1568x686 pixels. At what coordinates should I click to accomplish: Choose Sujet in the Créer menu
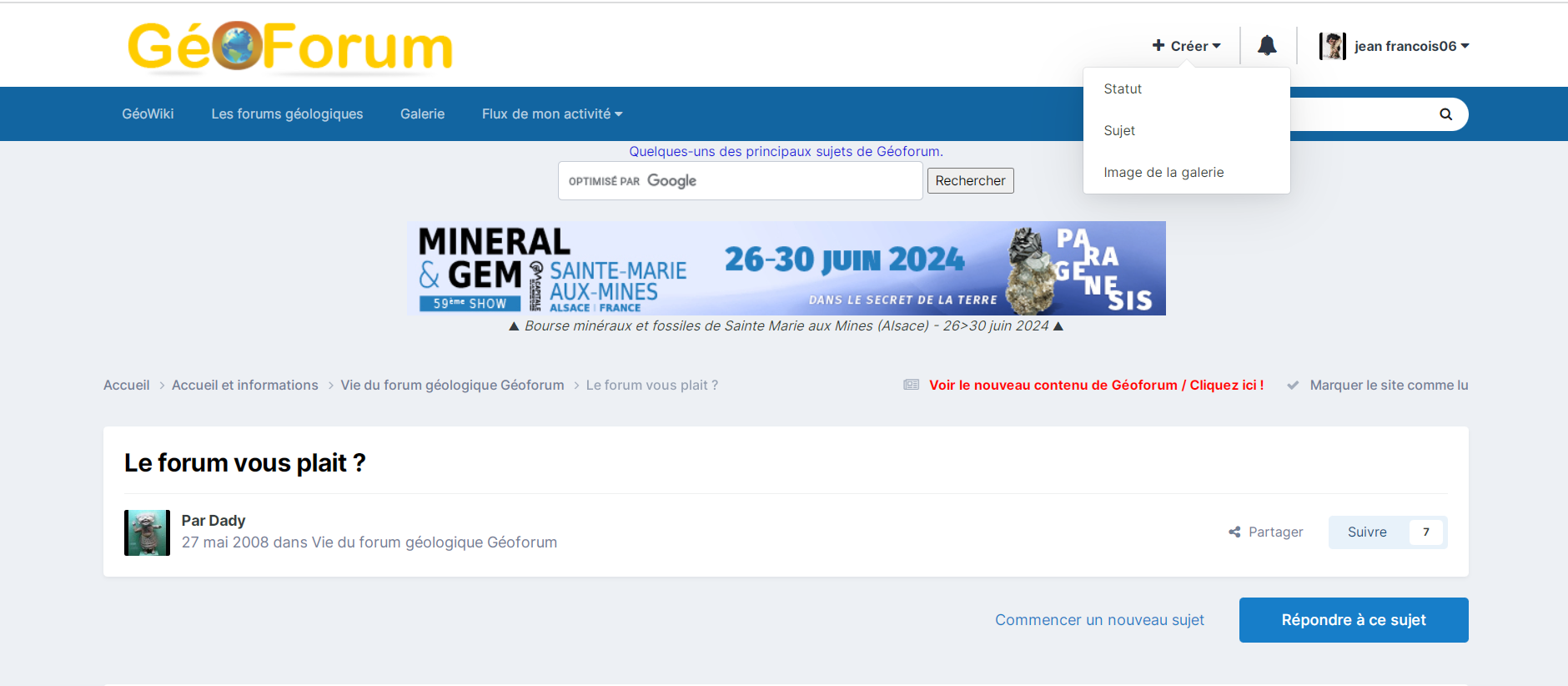tap(1119, 130)
